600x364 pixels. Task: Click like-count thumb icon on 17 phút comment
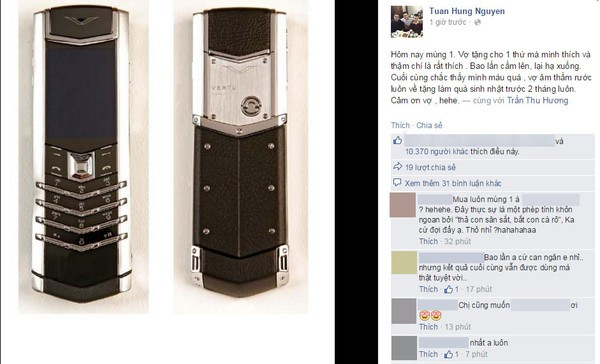point(448,289)
